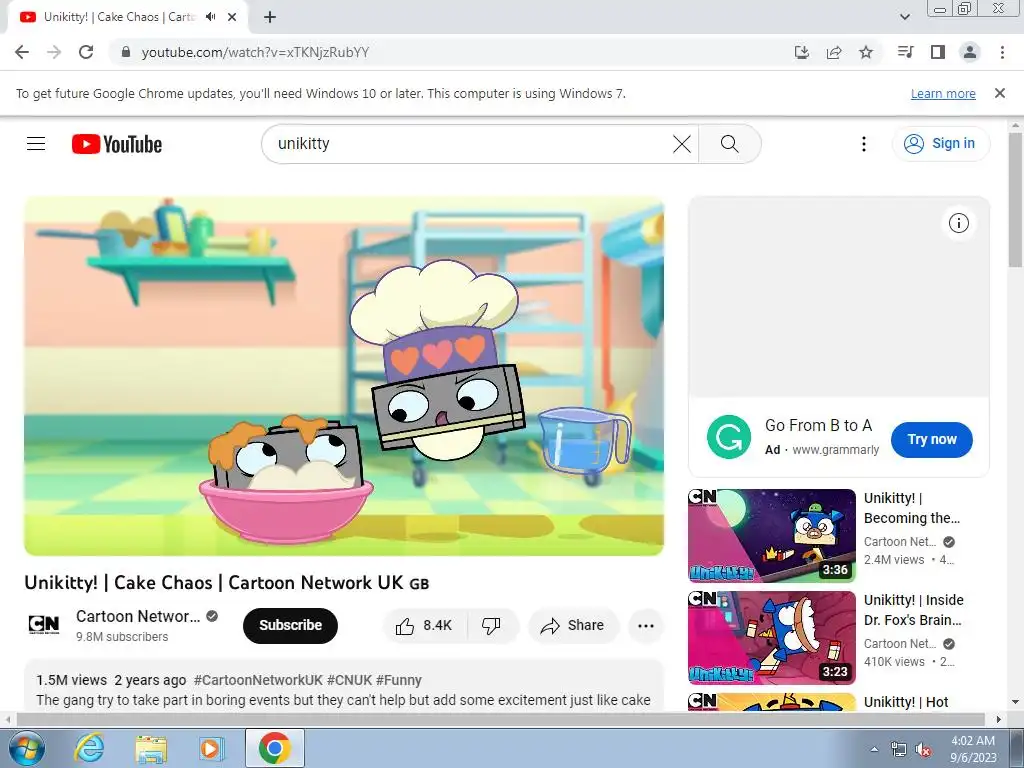Close the Unikitty browser tab
The height and width of the screenshot is (768, 1024).
[x=232, y=17]
